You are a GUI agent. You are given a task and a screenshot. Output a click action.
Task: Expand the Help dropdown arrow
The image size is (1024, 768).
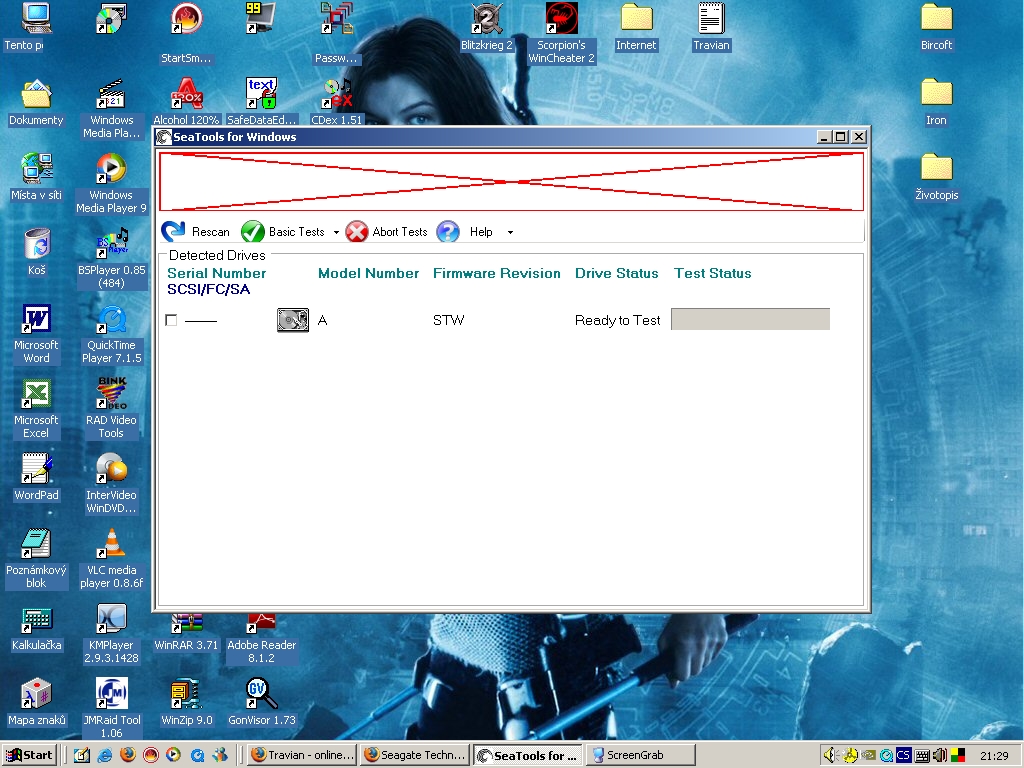tap(510, 232)
